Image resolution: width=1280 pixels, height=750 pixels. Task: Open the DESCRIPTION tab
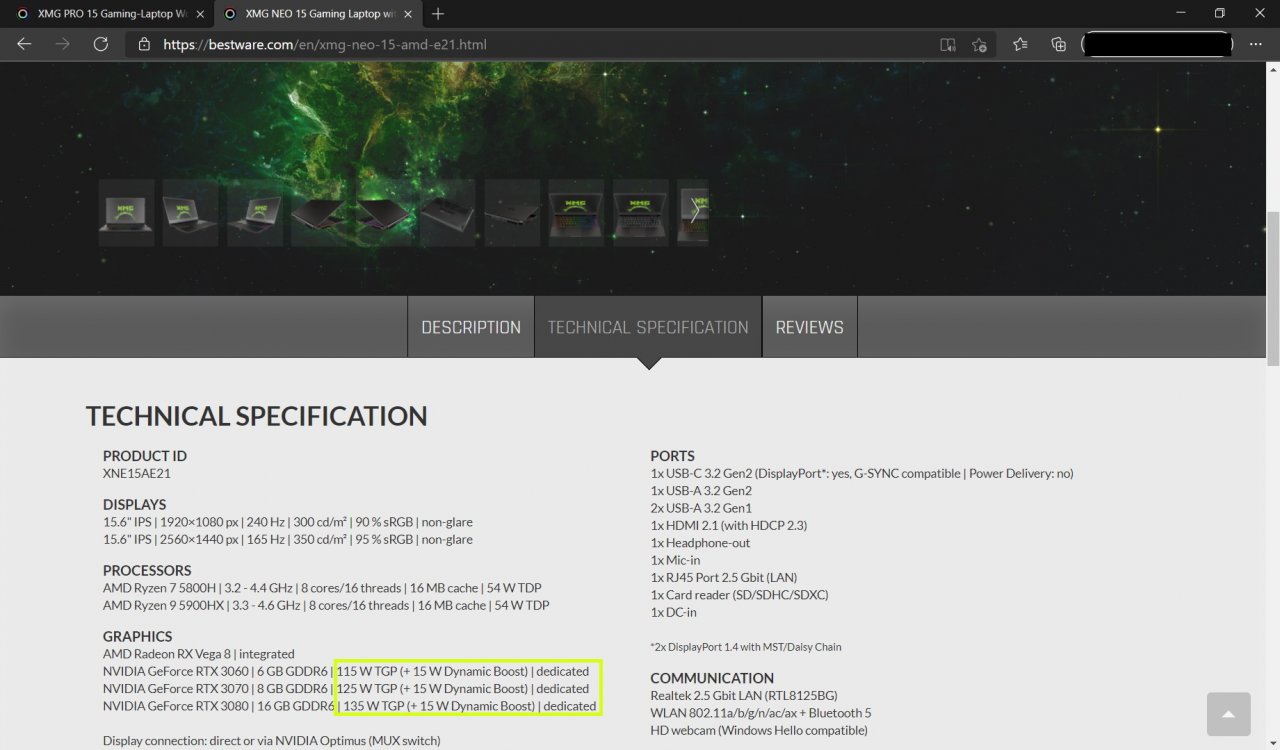471,327
